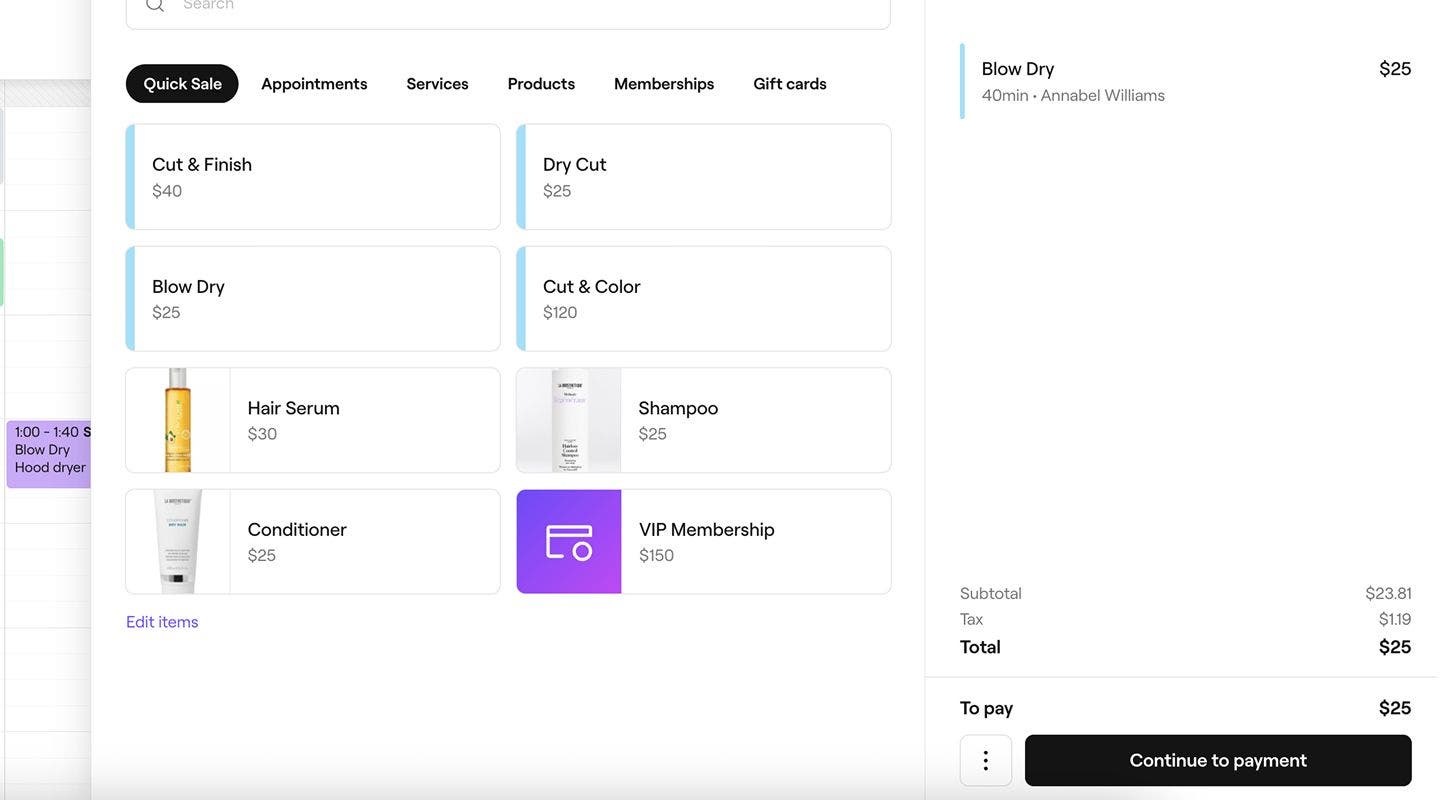Screen dimensions: 1440x800
Task: Switch to the Appointments tab
Action: click(x=314, y=84)
